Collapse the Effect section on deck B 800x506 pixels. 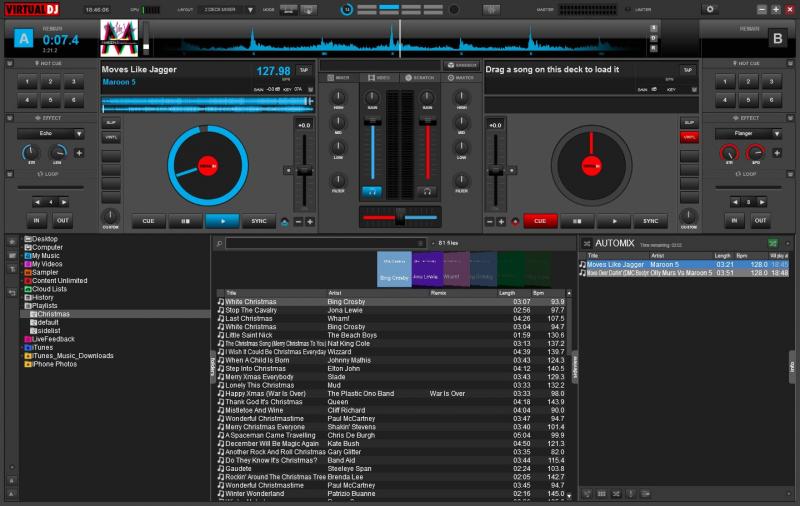(790, 118)
